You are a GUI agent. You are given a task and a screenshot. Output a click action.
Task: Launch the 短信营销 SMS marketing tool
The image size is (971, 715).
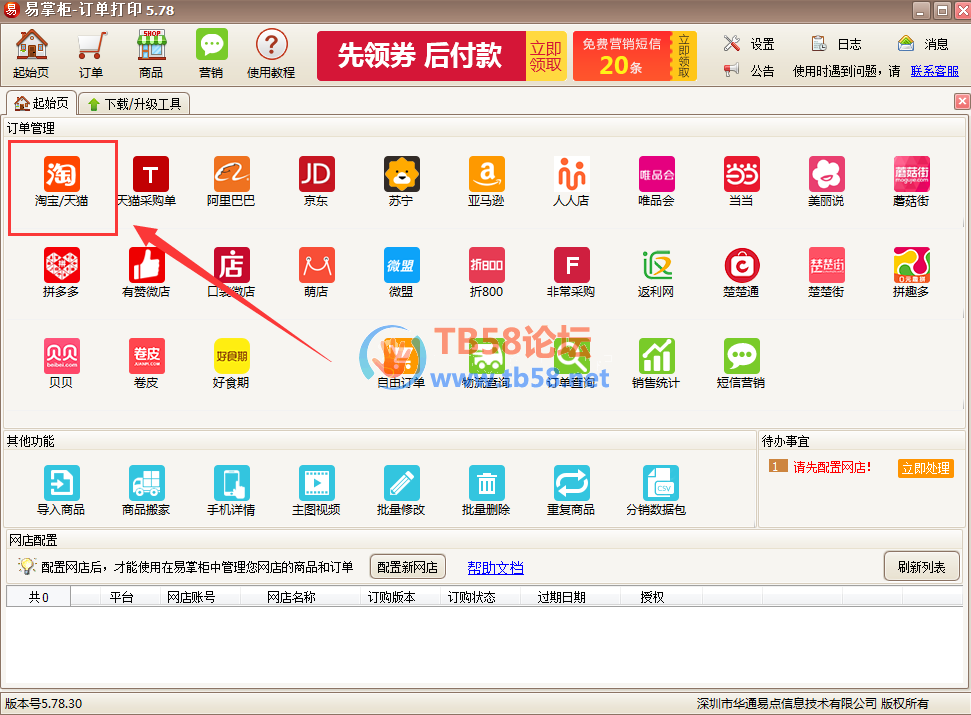(x=741, y=363)
